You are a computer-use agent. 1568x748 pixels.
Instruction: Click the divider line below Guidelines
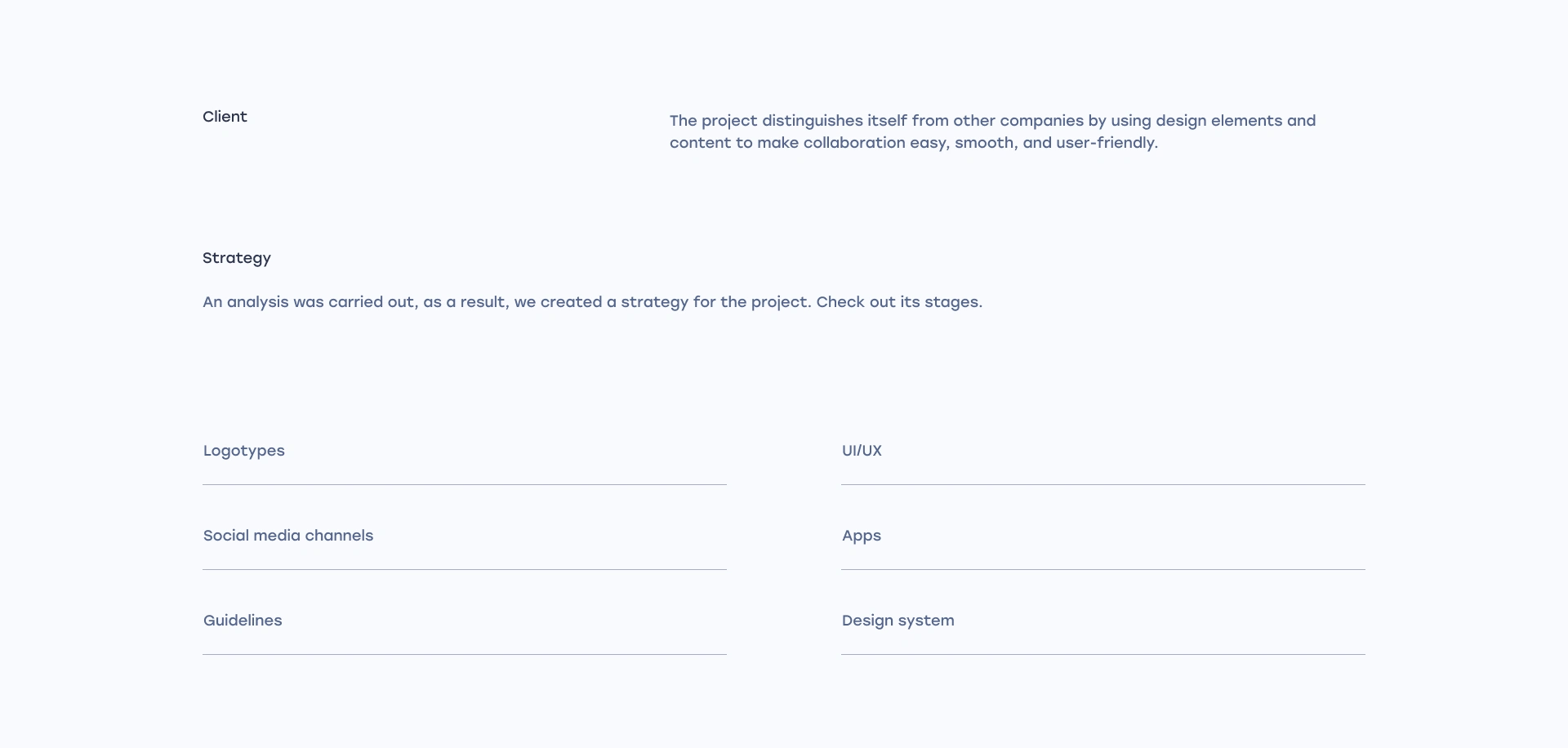coord(464,655)
